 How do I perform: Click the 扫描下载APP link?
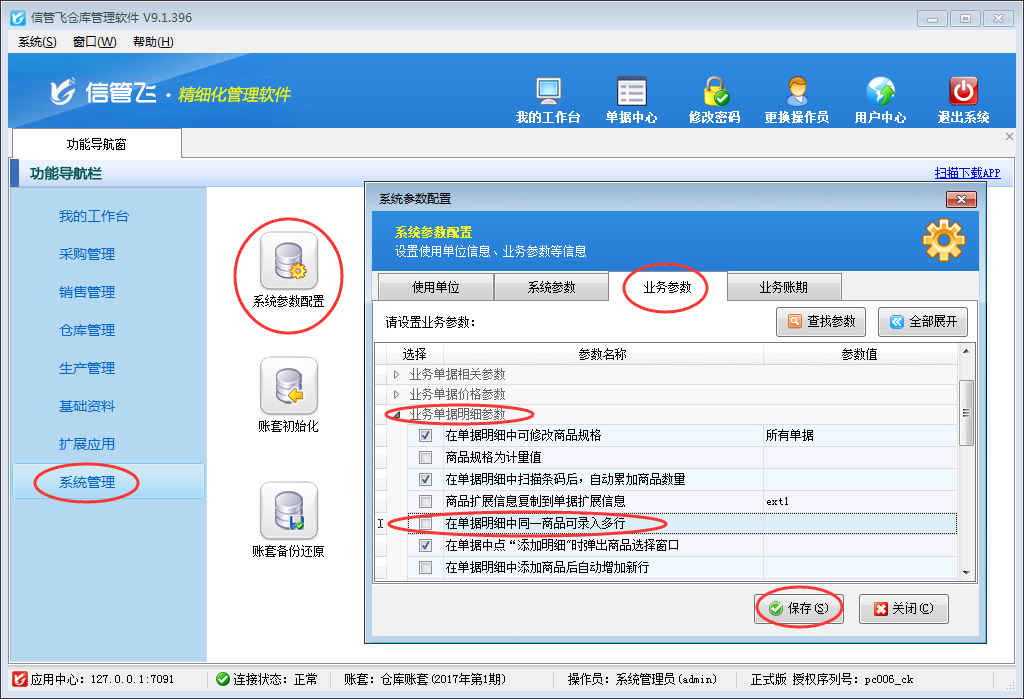[x=966, y=173]
